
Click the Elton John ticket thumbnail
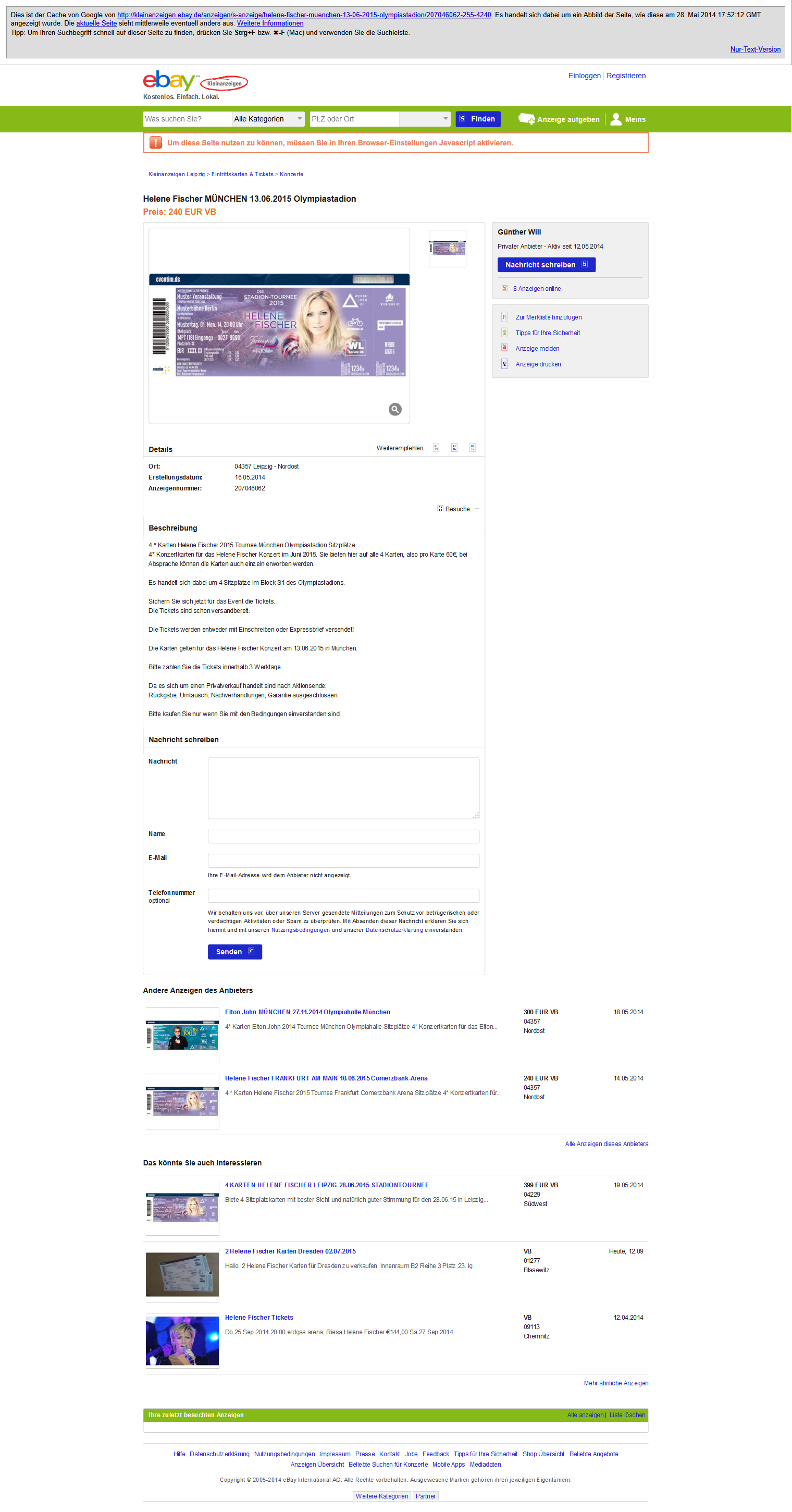(182, 1035)
